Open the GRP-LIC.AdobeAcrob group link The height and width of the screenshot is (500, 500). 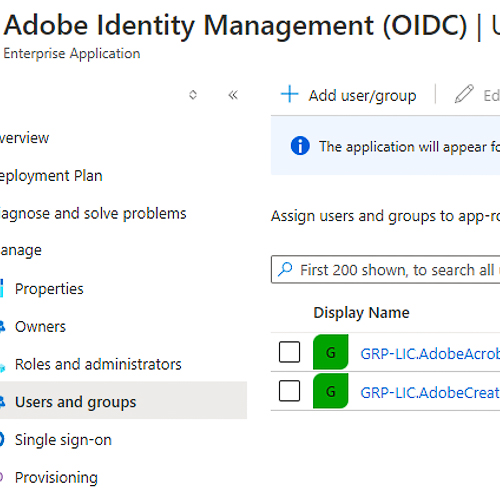(430, 354)
